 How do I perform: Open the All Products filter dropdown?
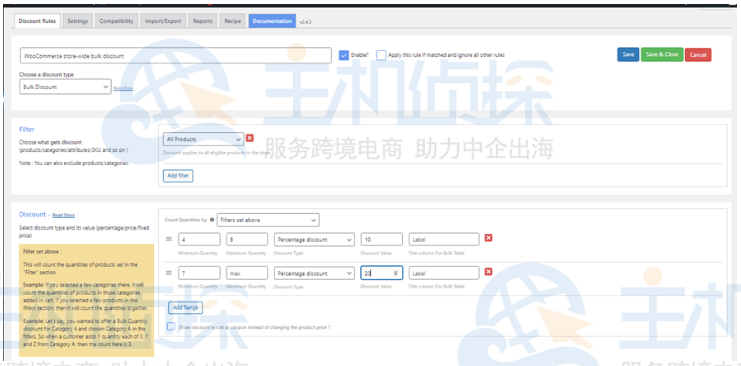point(203,139)
